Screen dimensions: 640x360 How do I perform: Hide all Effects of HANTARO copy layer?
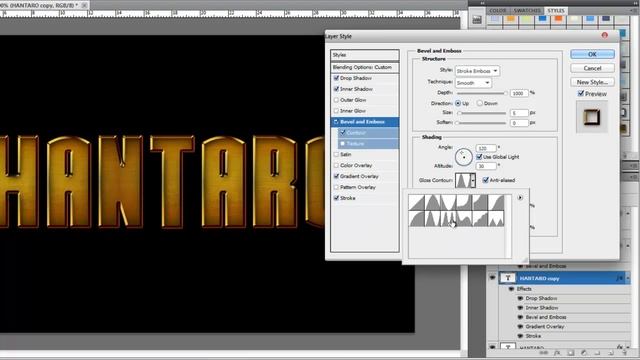[x=511, y=289]
